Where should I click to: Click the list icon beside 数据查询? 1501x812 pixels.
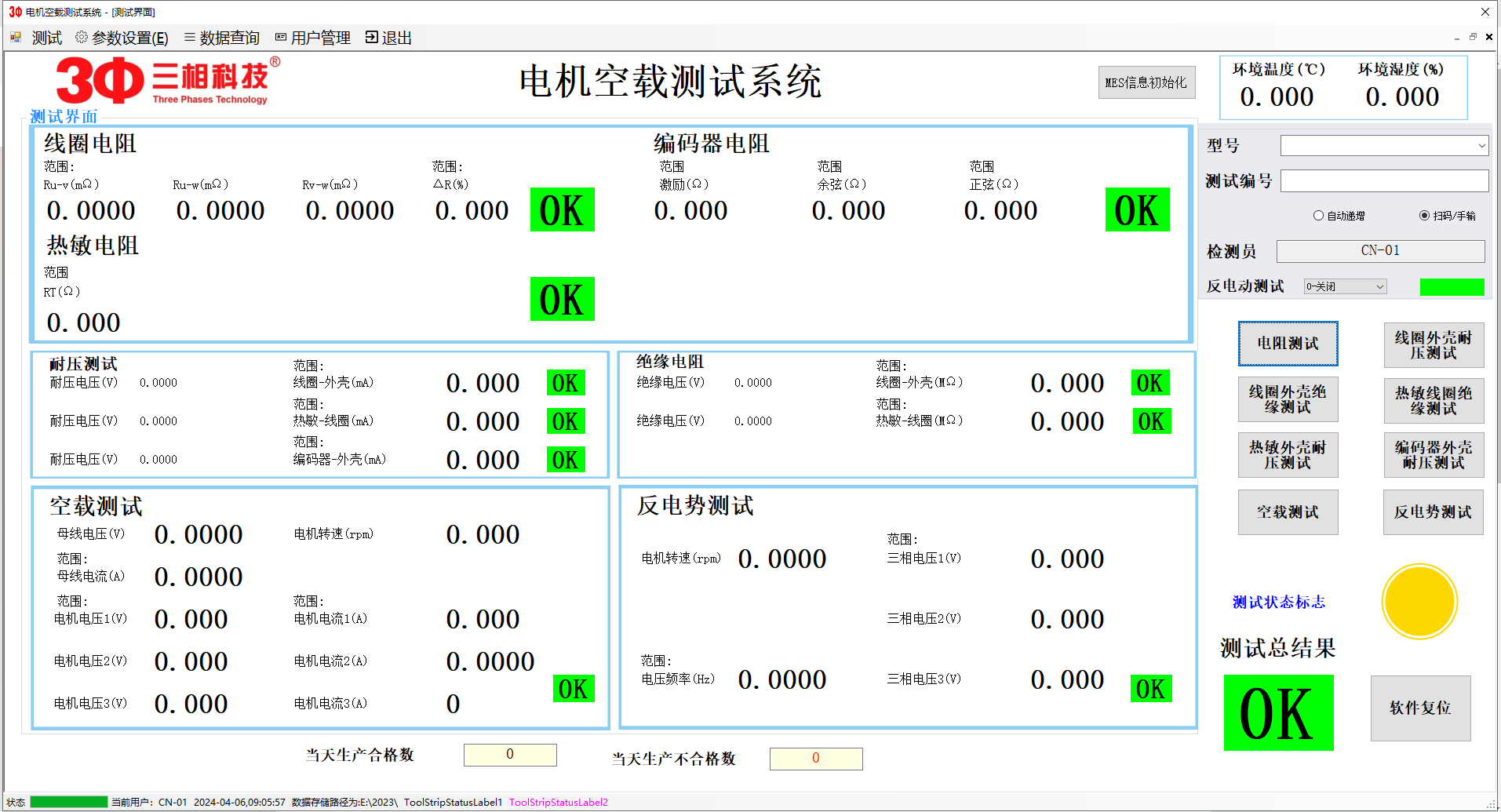[188, 37]
